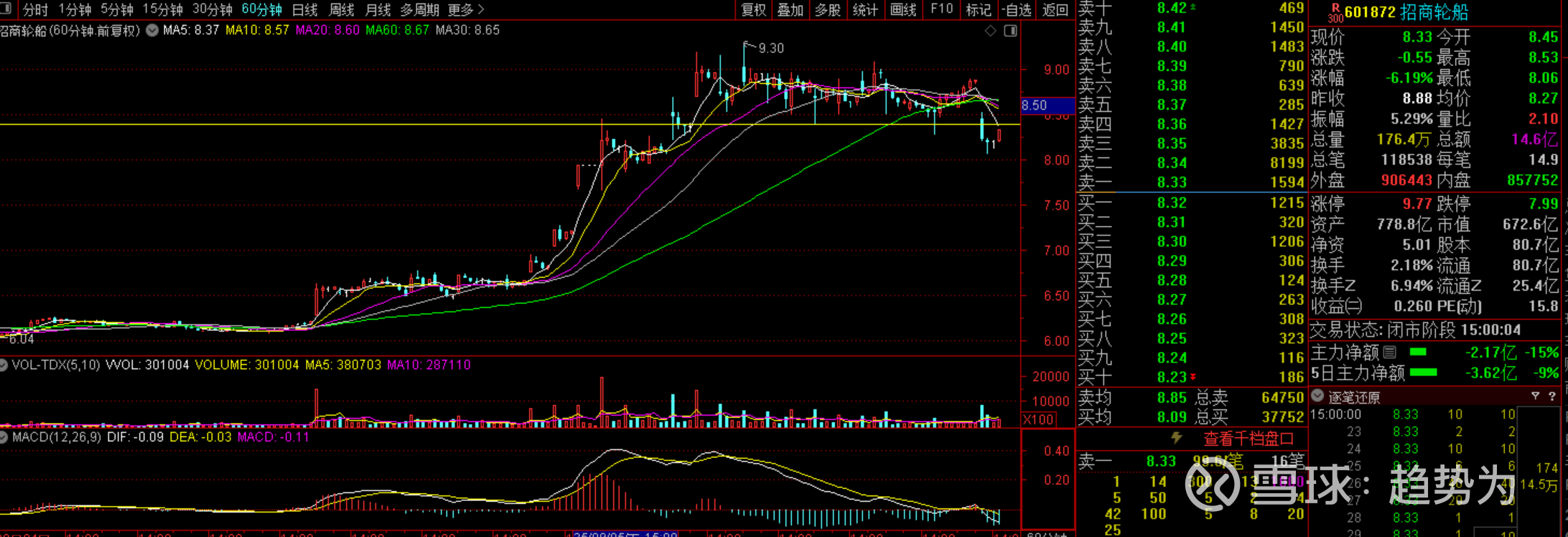This screenshot has width=1568, height=537.
Task: Switch to the 日线 daily chart
Action: pyautogui.click(x=305, y=9)
